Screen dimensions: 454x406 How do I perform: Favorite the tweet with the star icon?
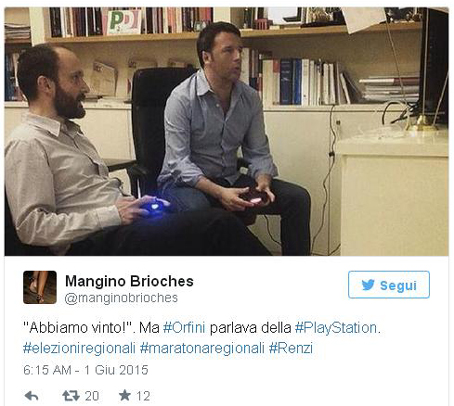[x=125, y=395]
